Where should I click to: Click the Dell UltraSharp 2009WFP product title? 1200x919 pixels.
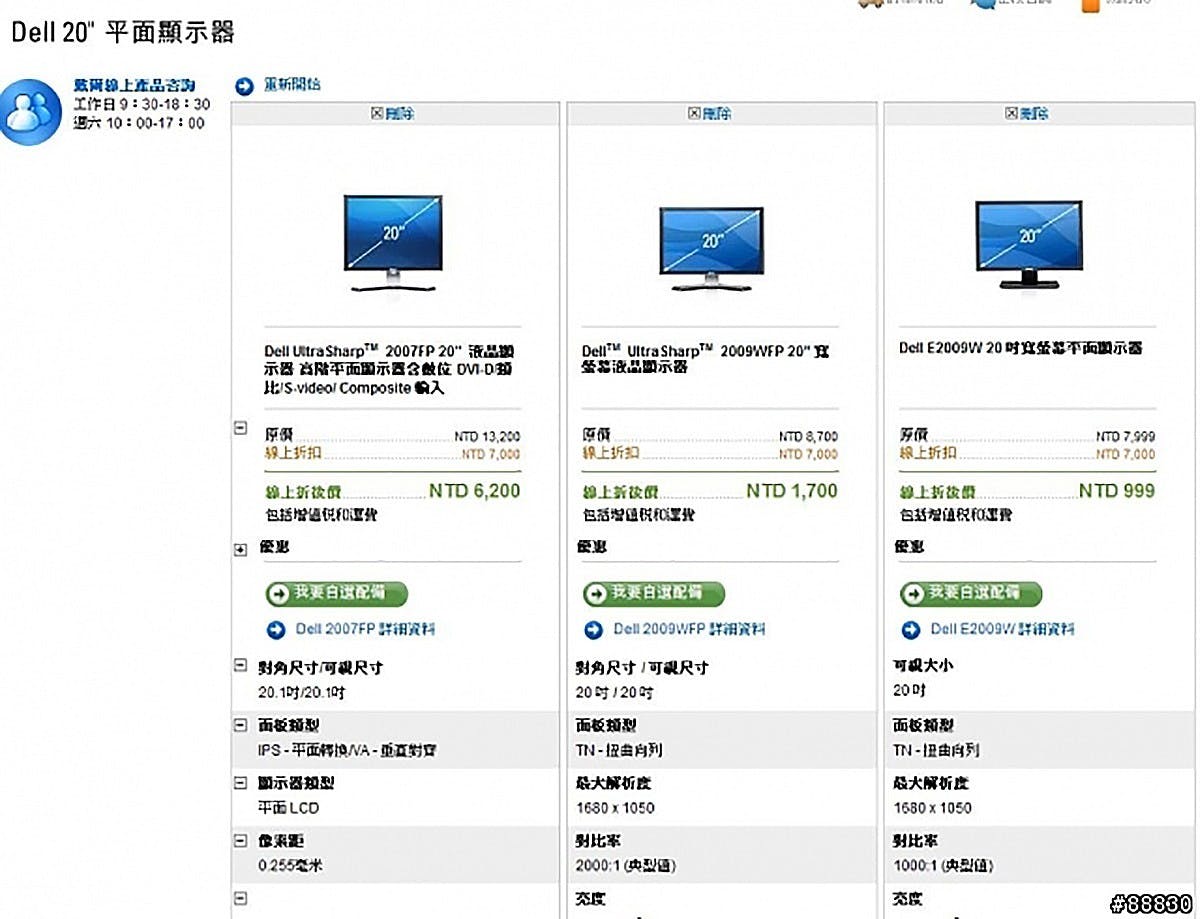pos(705,360)
